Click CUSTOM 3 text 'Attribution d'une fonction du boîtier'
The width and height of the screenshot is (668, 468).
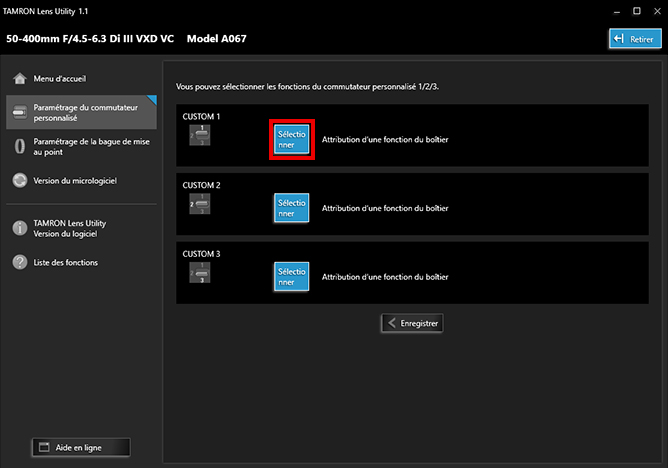tap(385, 277)
